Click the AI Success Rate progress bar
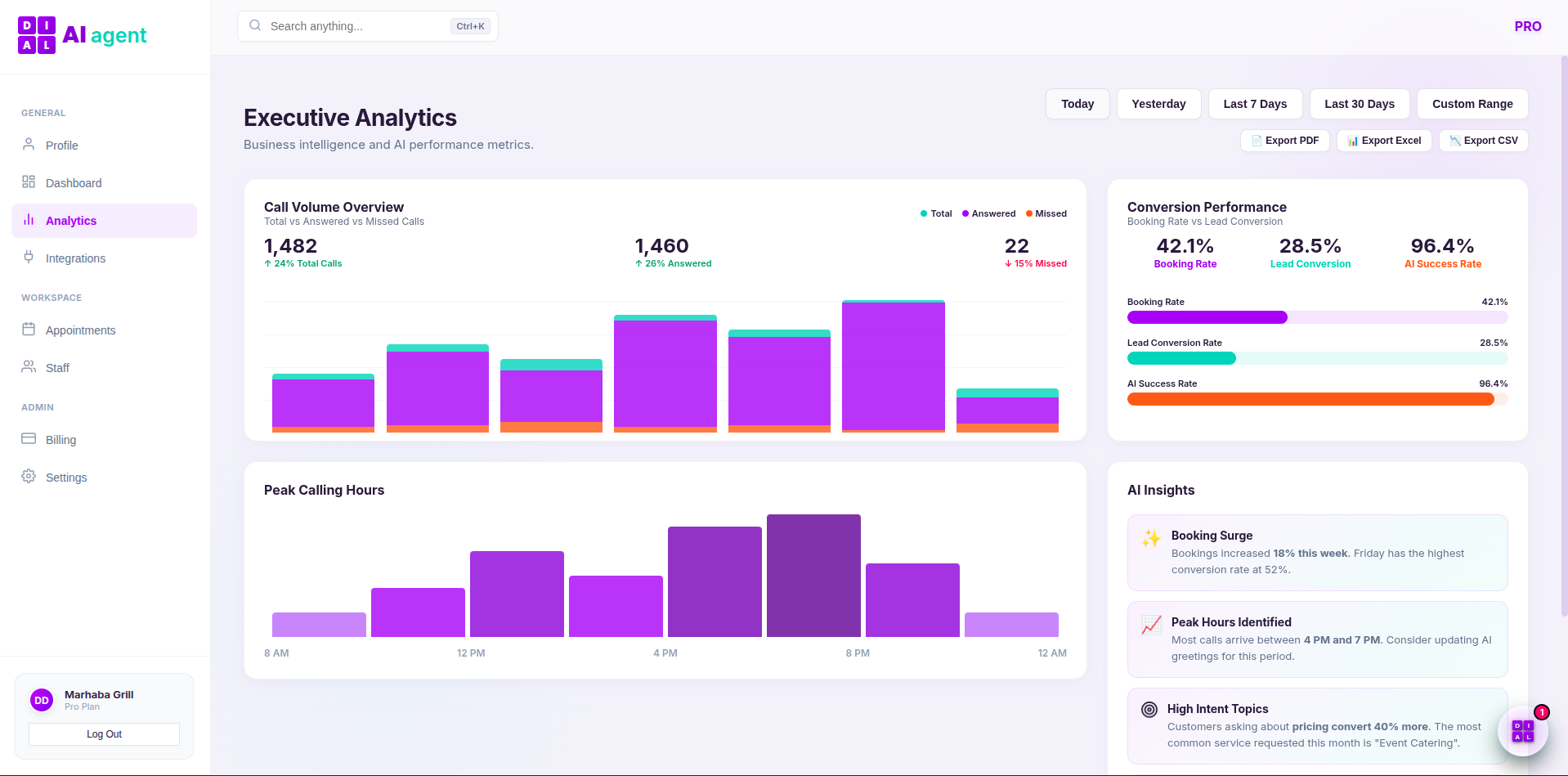The width and height of the screenshot is (1568, 776). pos(1318,399)
